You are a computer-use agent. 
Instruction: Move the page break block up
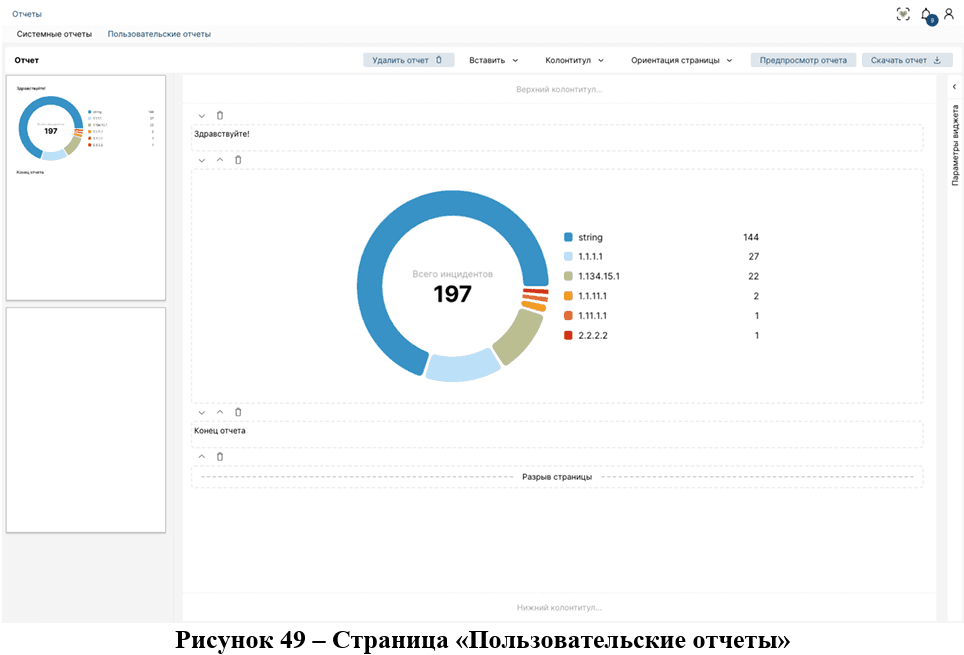point(202,457)
